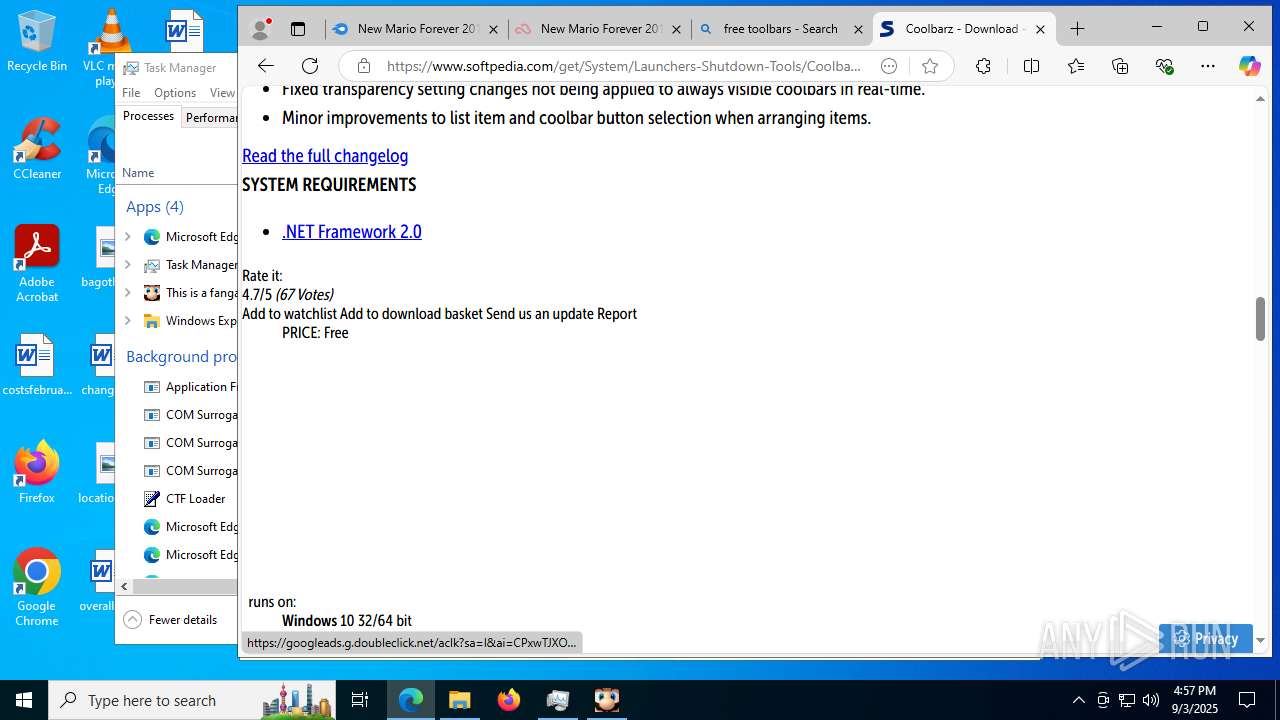Open Read the full changelog link
This screenshot has height=720, width=1280.
[x=325, y=155]
